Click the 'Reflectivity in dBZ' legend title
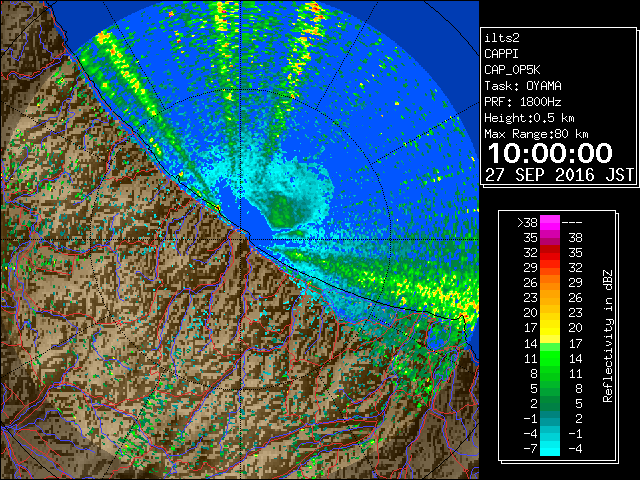 point(608,336)
